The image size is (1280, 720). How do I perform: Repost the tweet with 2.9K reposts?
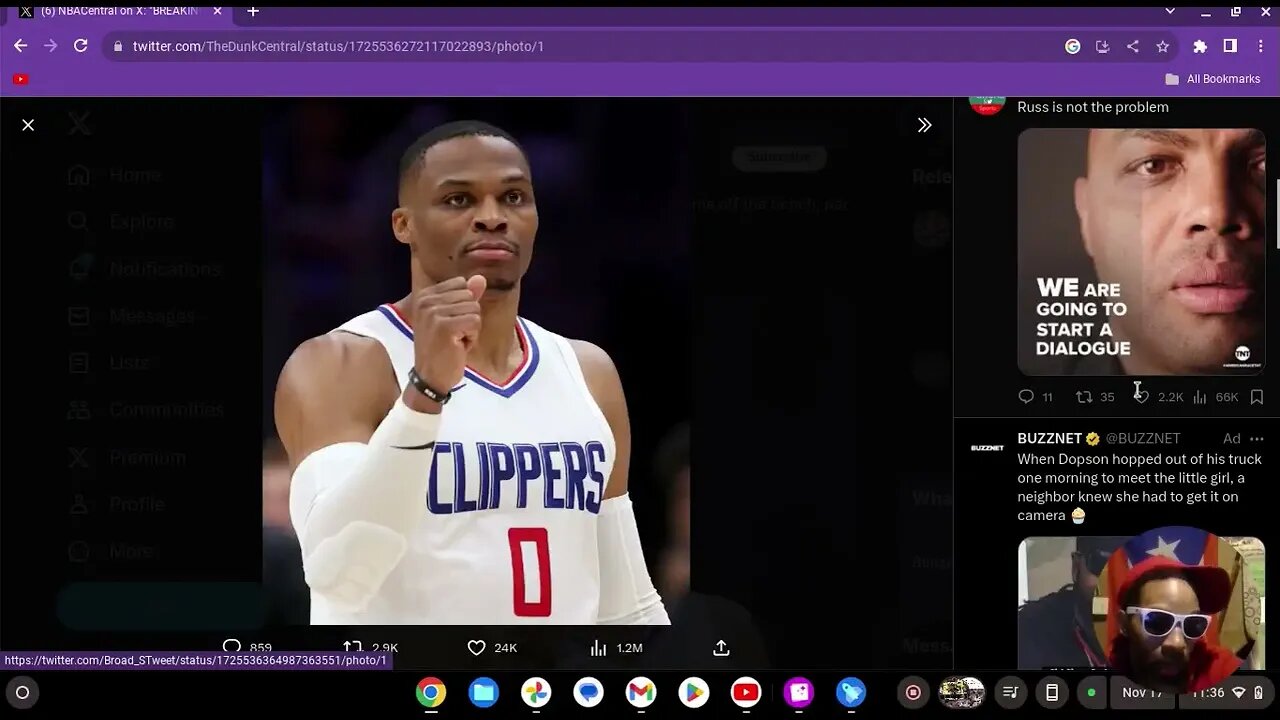click(352, 648)
